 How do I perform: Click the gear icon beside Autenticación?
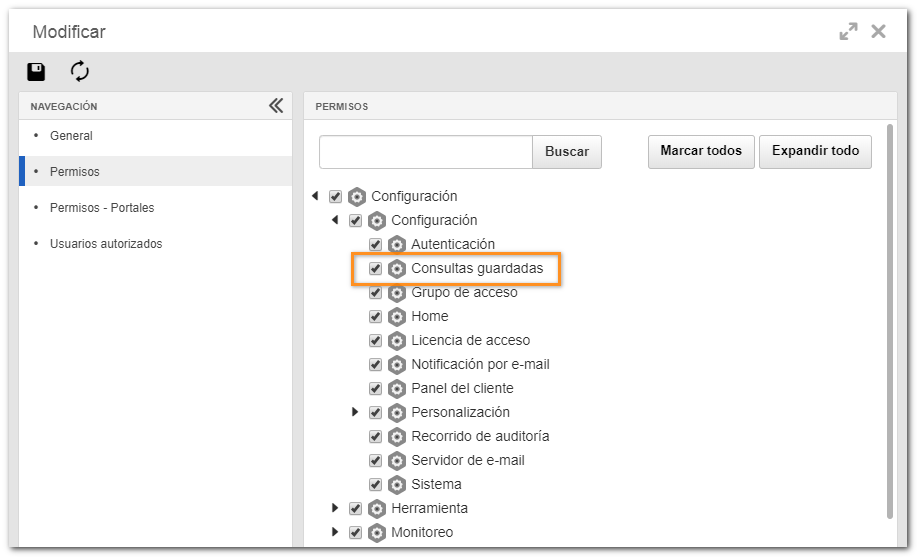[397, 245]
